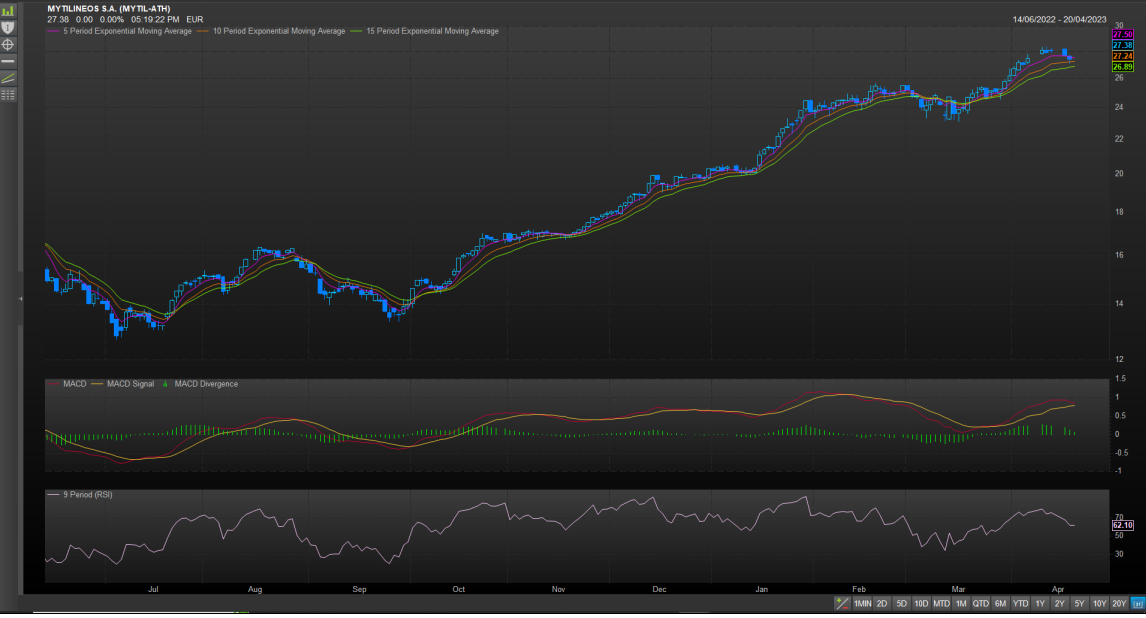Open the shield info icon
Screen dimensions: 1146x618
tap(8, 27)
